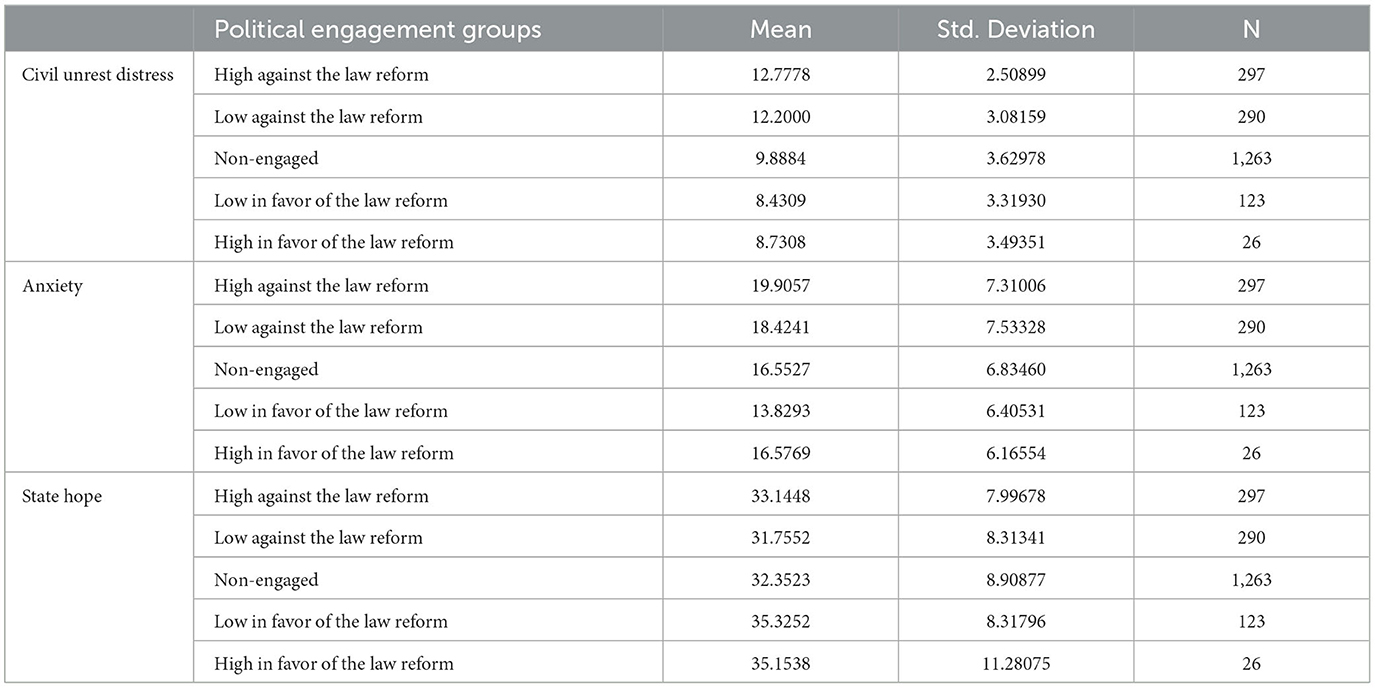Click the "Civil unrest distress" section label
1375x688 pixels.
point(98,74)
